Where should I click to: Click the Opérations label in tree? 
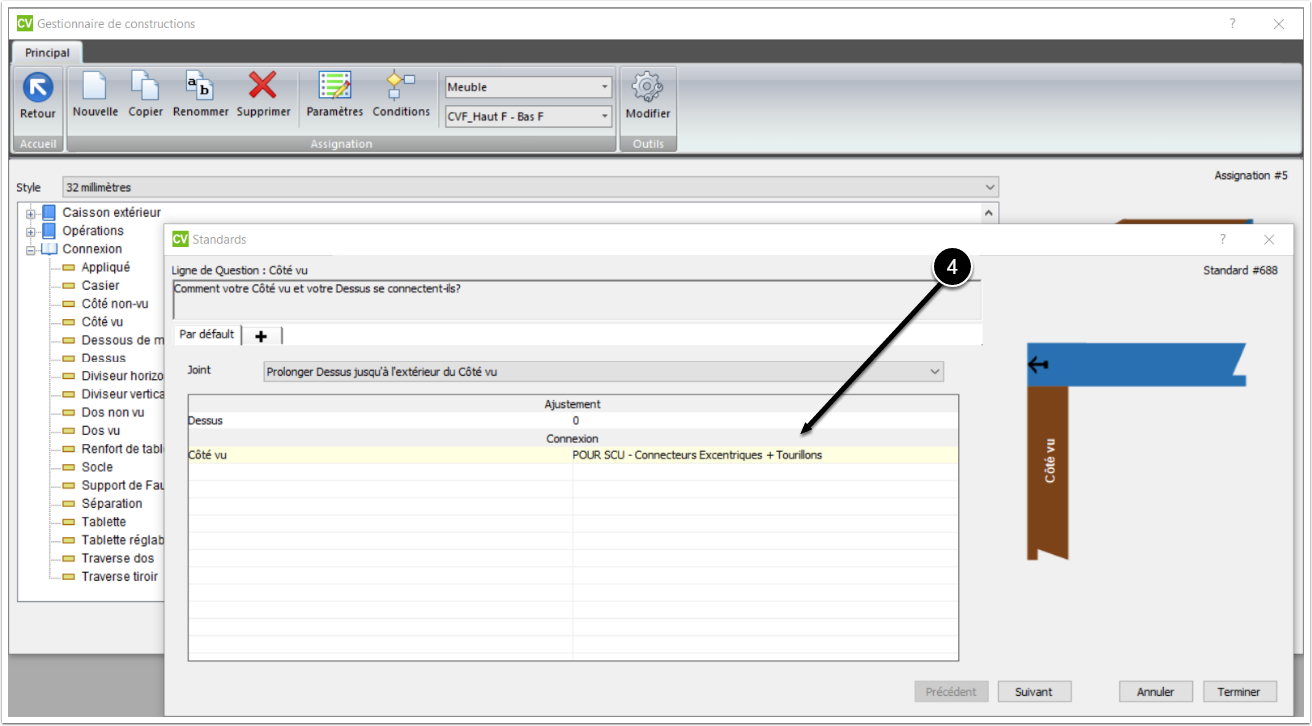tap(93, 231)
